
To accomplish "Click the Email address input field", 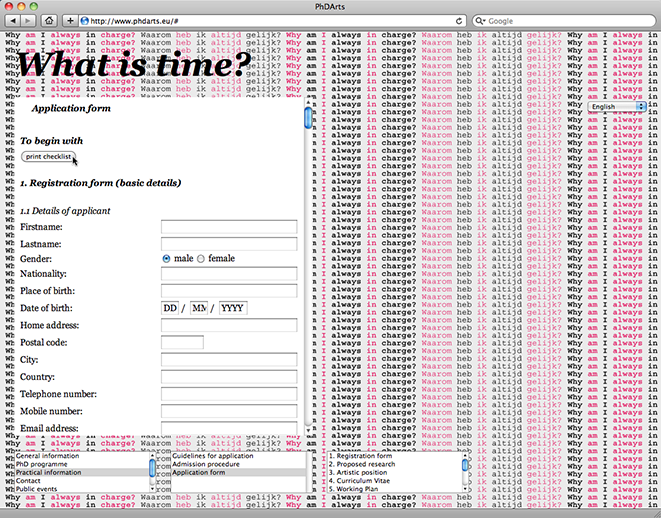I will (x=229, y=428).
